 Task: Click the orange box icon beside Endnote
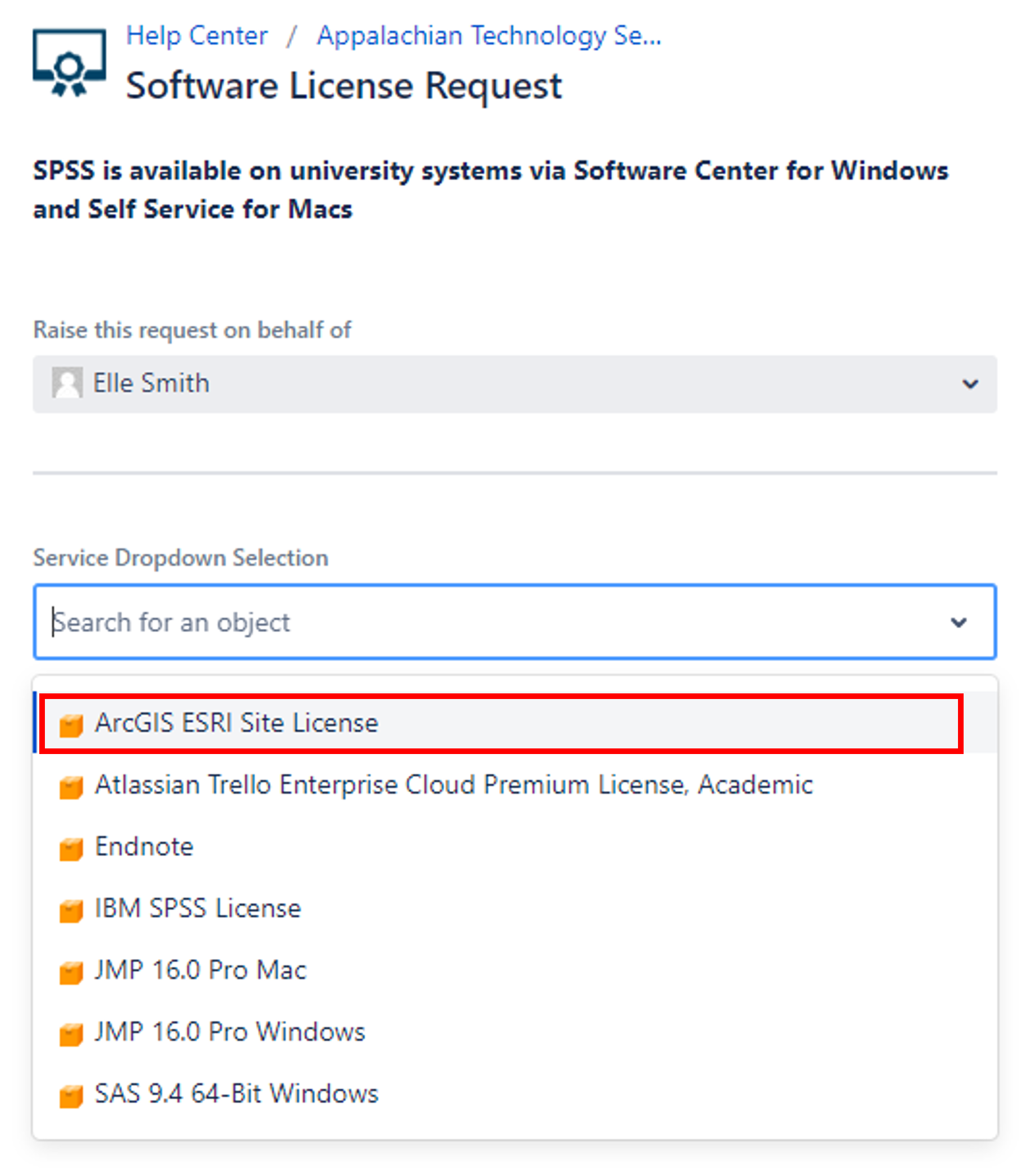point(71,849)
